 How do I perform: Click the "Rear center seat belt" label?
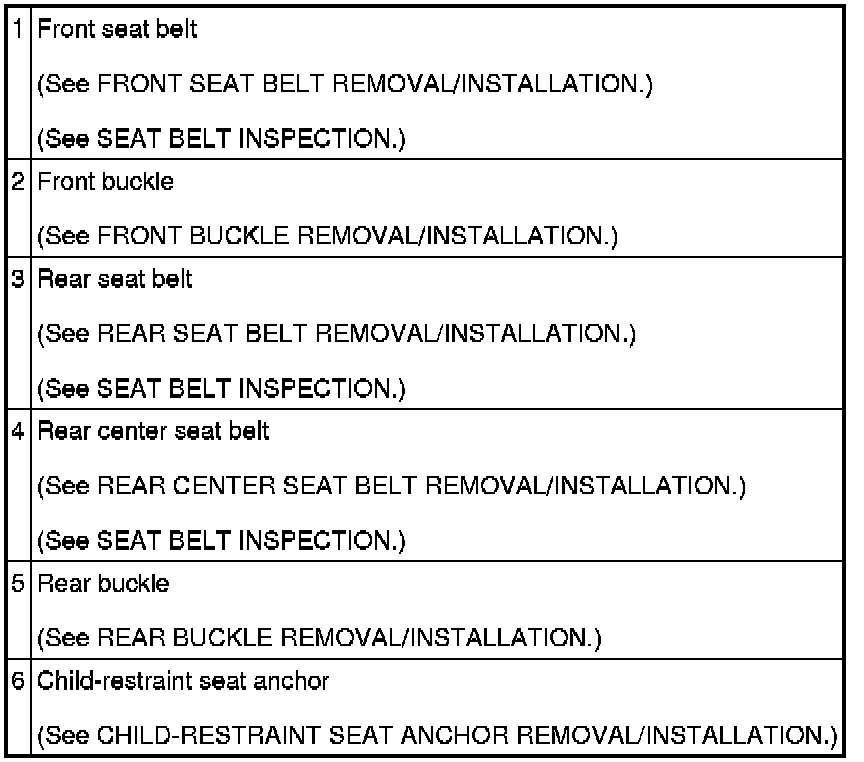153,431
